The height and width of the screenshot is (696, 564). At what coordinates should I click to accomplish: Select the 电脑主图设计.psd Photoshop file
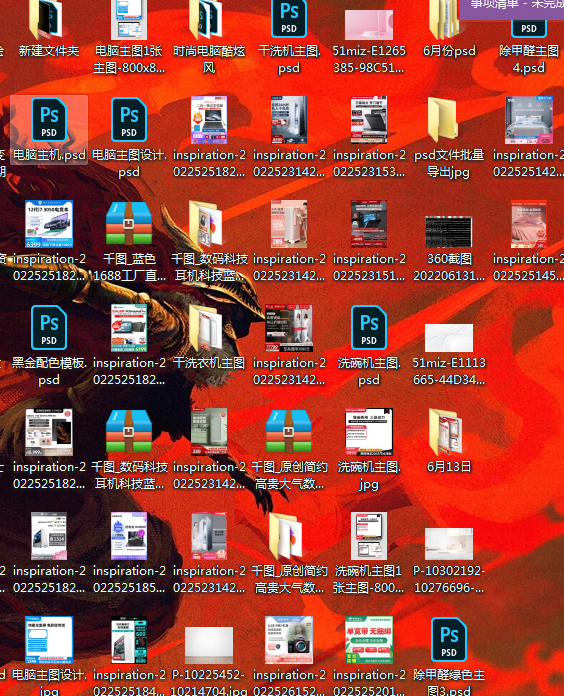pos(129,120)
